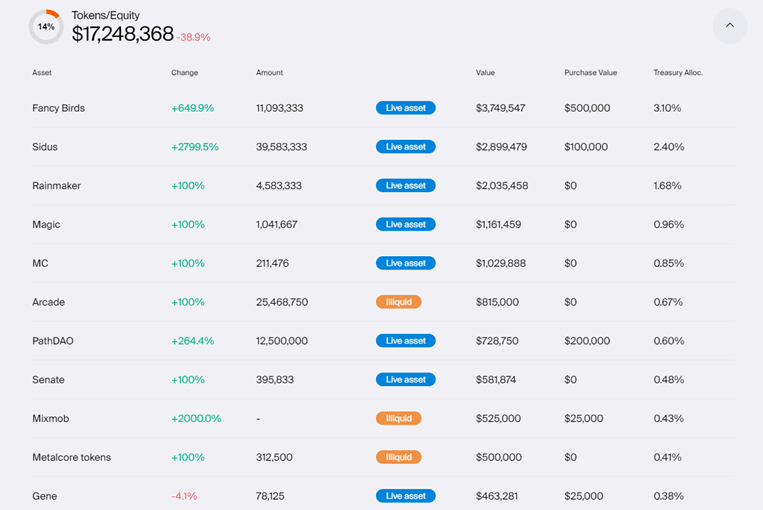
Task: Sort by Treasury Alloc. column header
Action: coord(678,73)
